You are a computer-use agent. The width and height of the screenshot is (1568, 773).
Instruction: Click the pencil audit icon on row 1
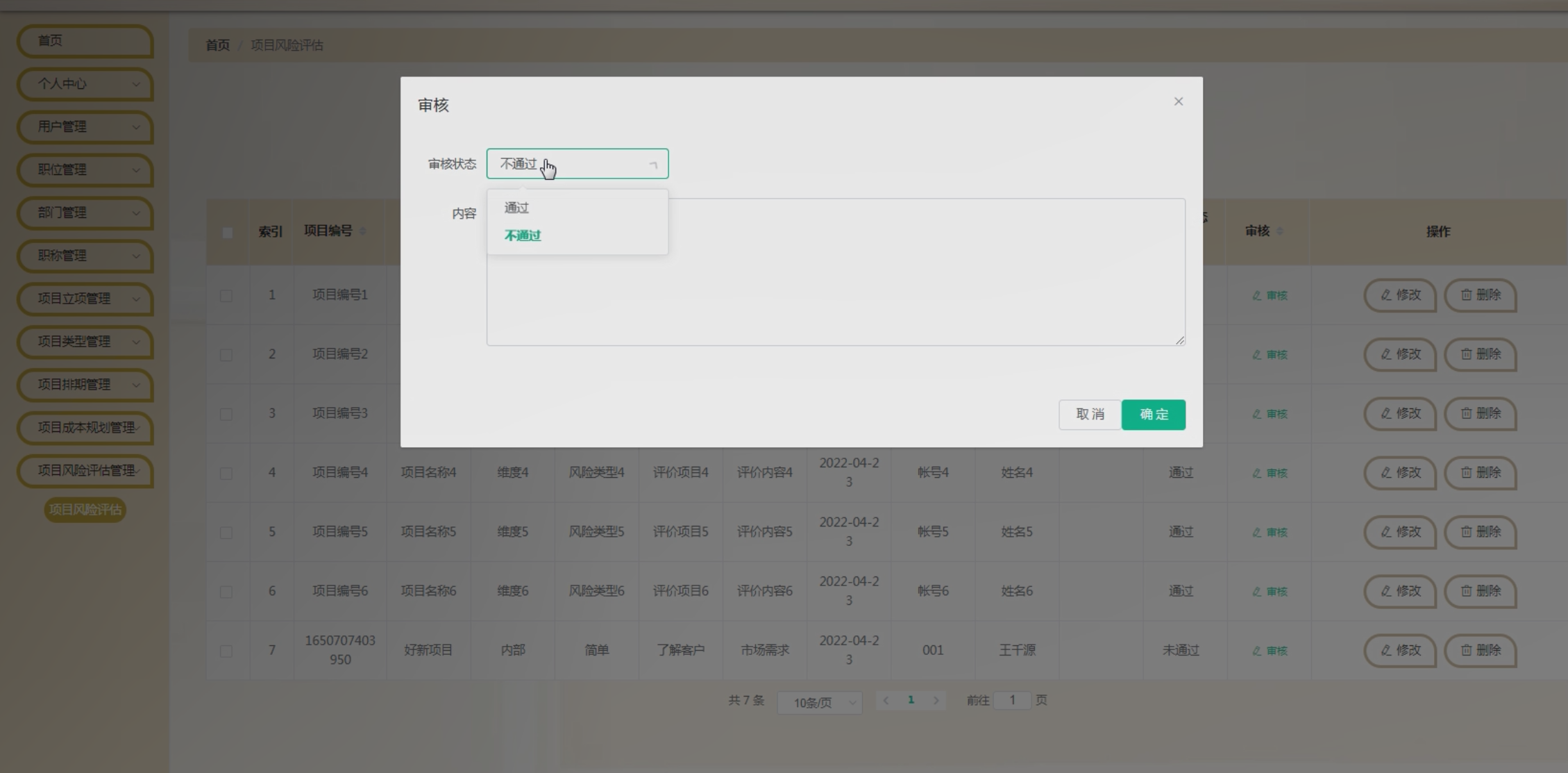click(x=1256, y=295)
